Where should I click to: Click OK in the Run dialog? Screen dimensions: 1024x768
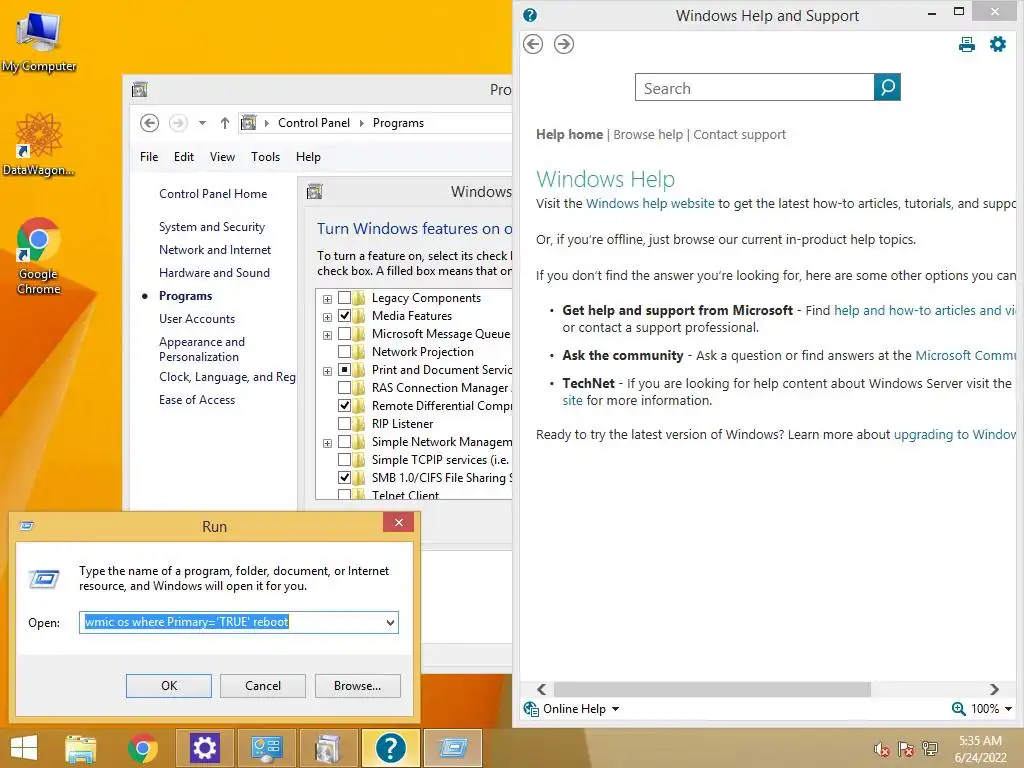click(168, 686)
